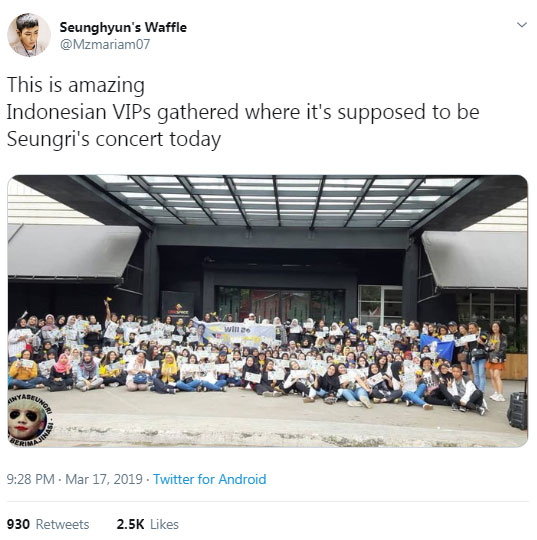Click the words Seungri's concert today
The image size is (537, 540).
[114, 139]
